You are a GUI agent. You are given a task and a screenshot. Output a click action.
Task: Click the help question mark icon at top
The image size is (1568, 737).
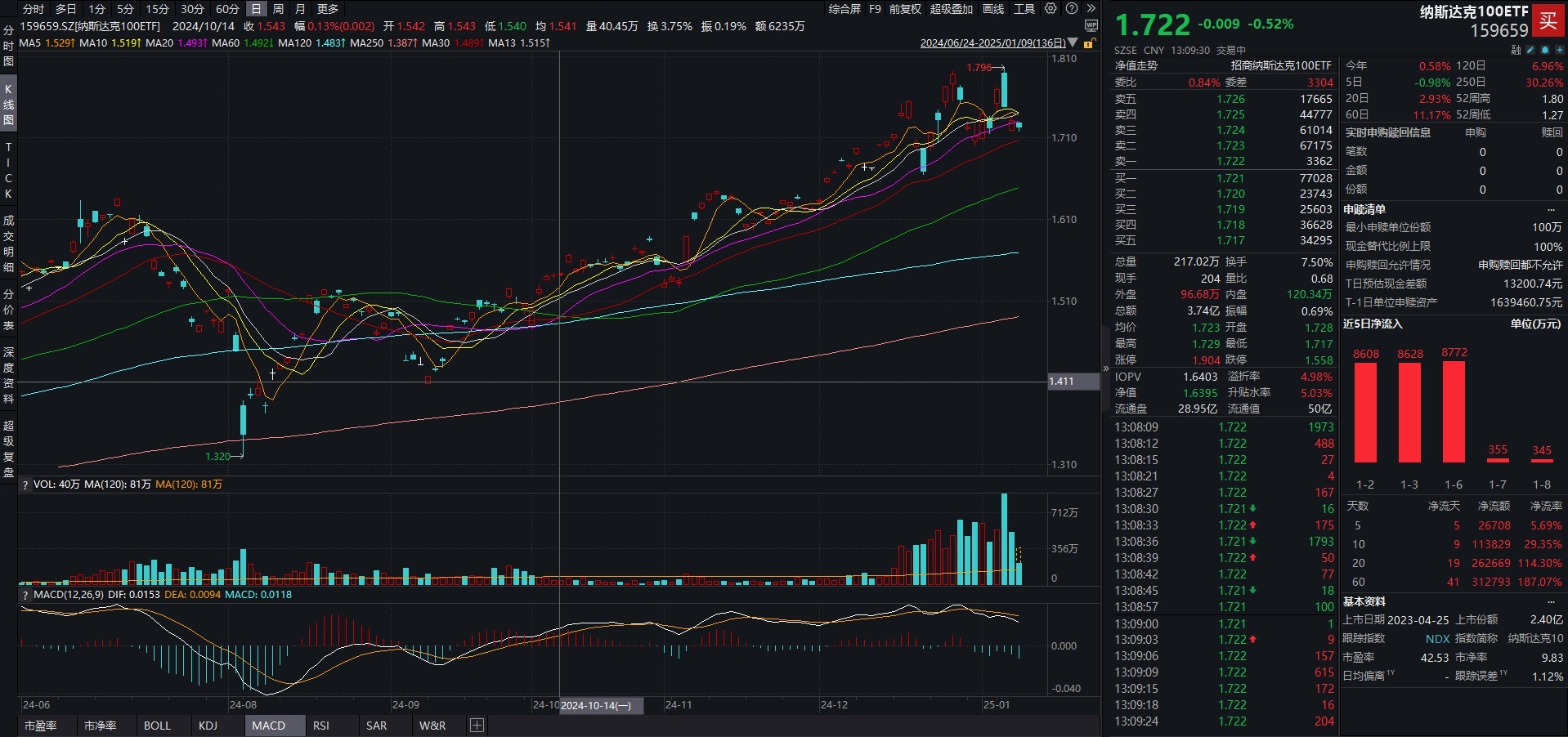point(1072,9)
